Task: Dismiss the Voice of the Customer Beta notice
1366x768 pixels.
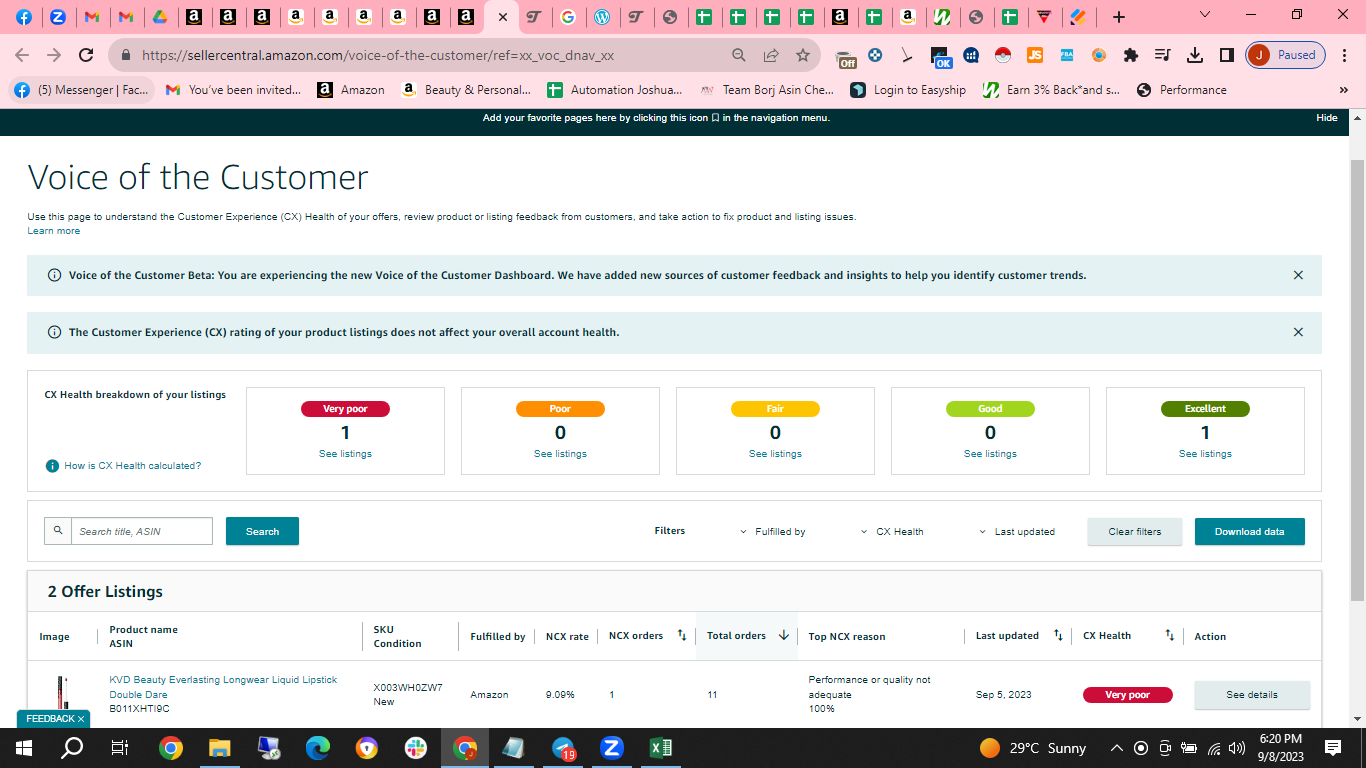Action: [1298, 275]
